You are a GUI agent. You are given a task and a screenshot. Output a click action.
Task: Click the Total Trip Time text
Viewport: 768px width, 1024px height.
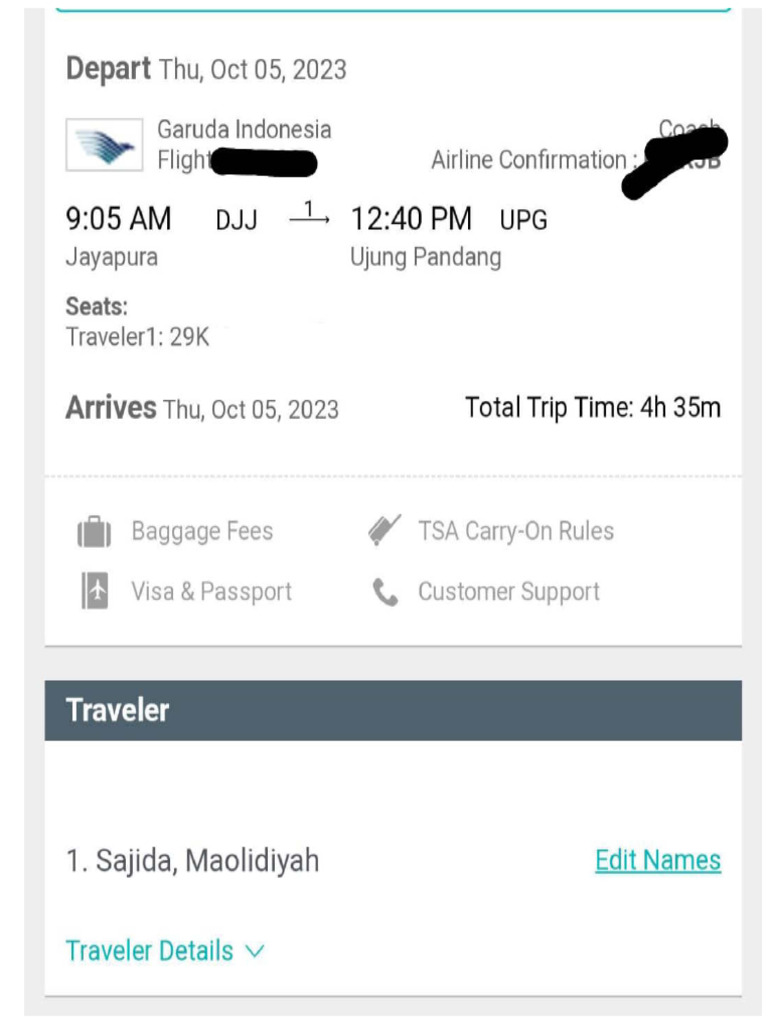593,408
